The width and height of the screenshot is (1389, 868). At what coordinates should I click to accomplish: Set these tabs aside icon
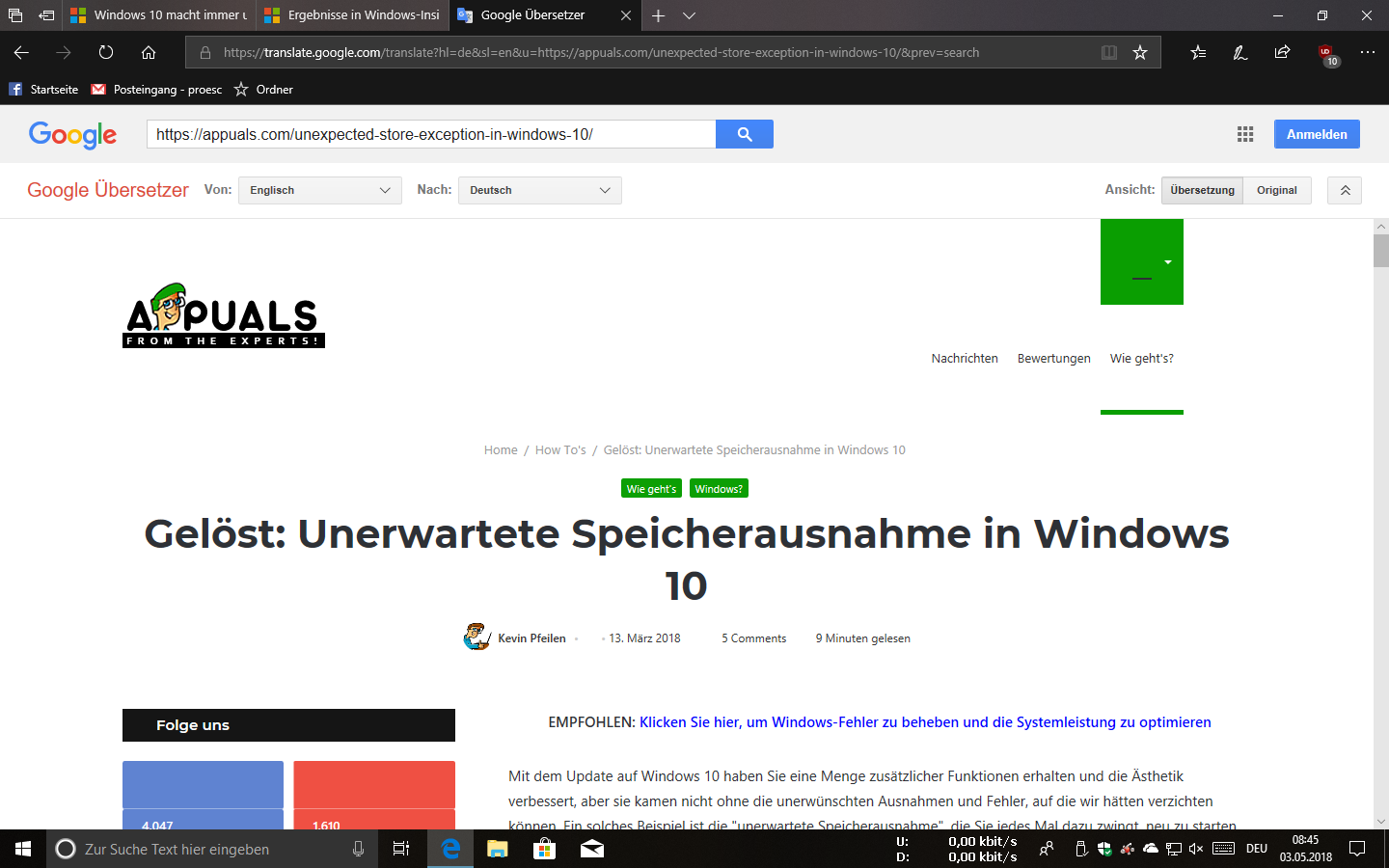pos(46,15)
